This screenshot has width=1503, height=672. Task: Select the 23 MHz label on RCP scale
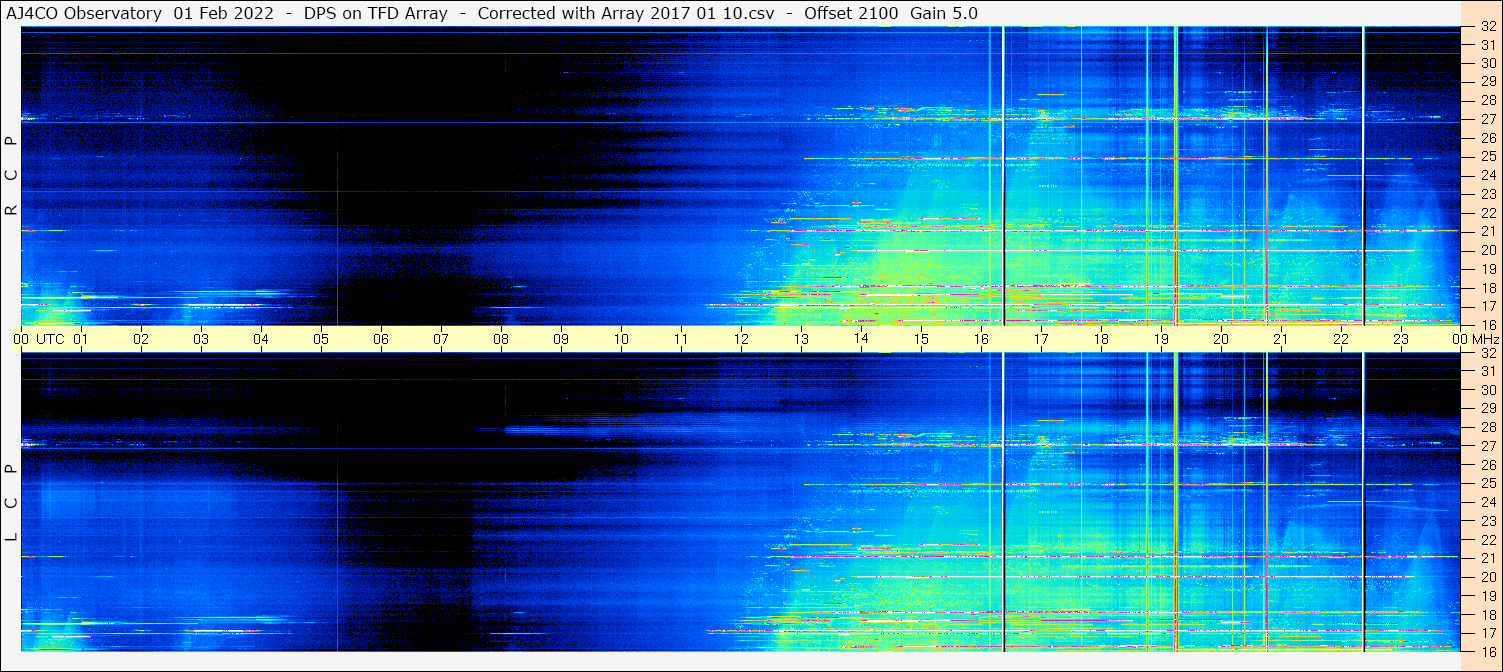click(1487, 195)
